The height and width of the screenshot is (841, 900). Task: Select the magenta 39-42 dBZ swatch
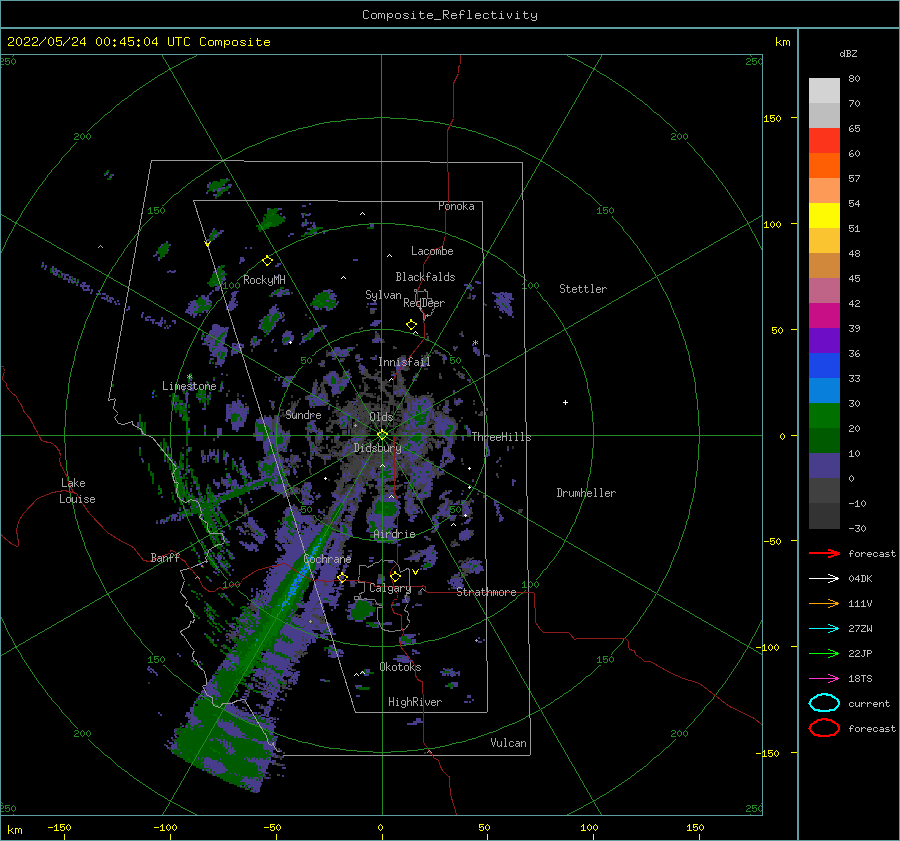coord(824,316)
